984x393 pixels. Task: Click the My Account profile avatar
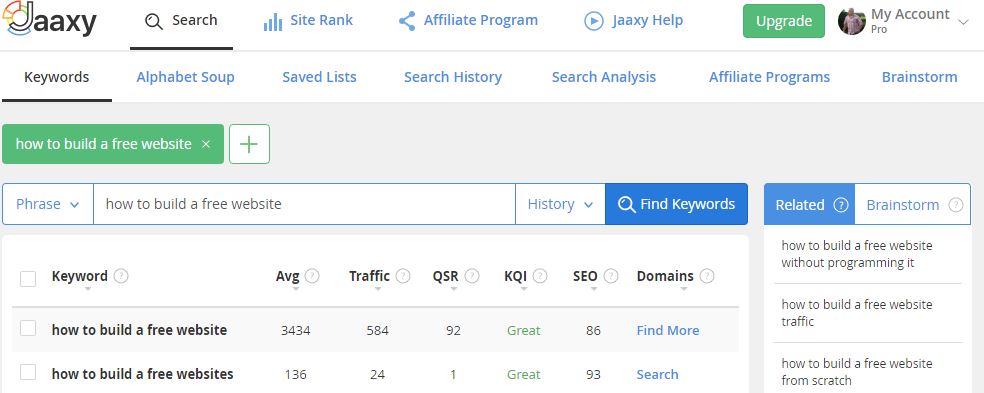point(852,21)
